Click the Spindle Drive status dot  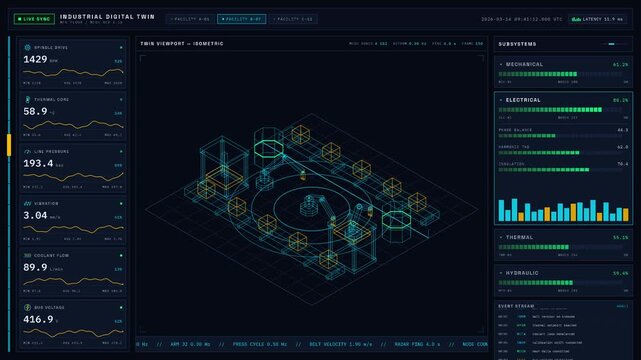121,48
